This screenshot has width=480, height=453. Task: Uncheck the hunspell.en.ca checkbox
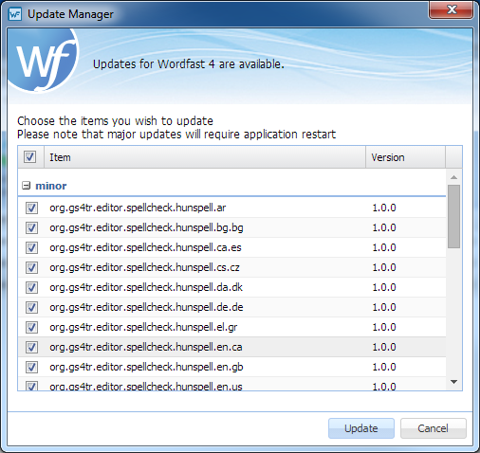click(32, 347)
